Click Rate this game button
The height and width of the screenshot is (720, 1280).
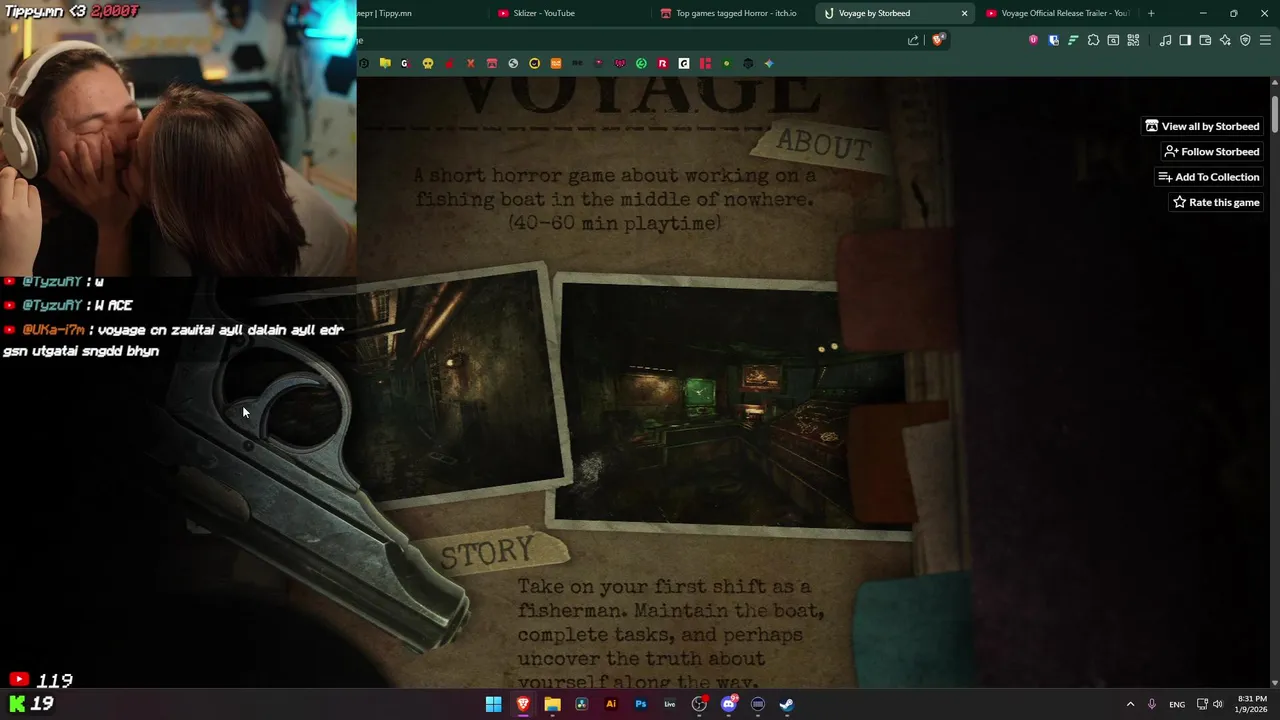(1216, 202)
